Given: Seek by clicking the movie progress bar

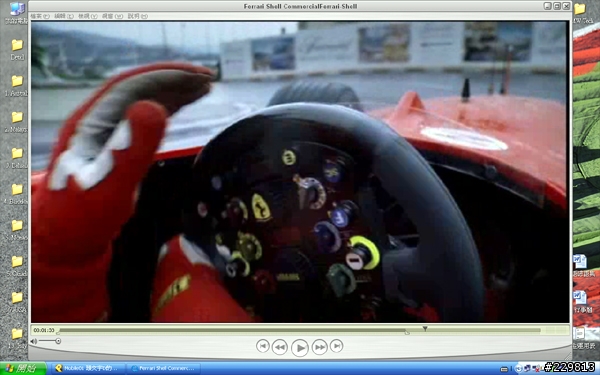Looking at the screenshot, I should [x=300, y=330].
